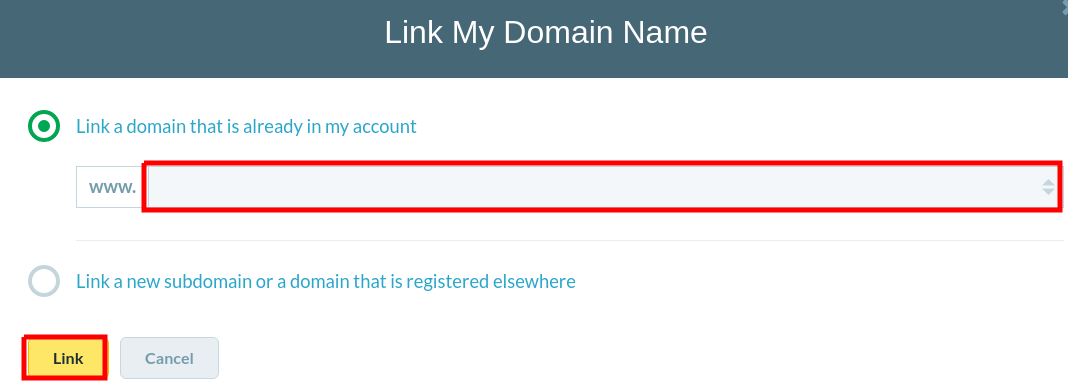
Task: Click the up-down arrows of domain dropdown
Action: click(x=1048, y=186)
